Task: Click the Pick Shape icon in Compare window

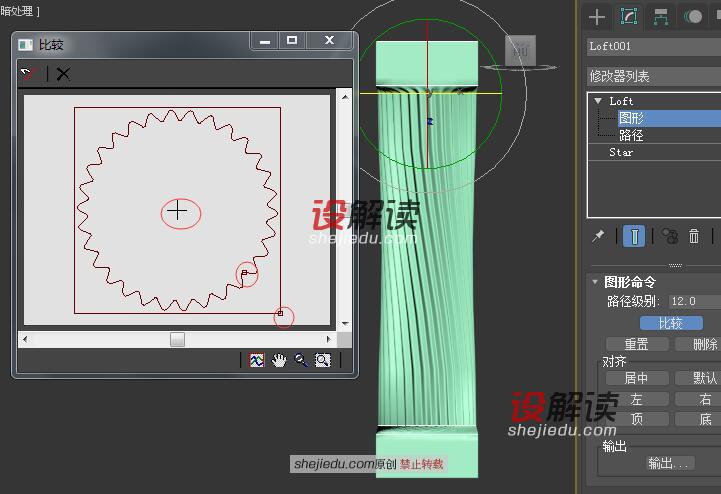Action: coord(29,73)
